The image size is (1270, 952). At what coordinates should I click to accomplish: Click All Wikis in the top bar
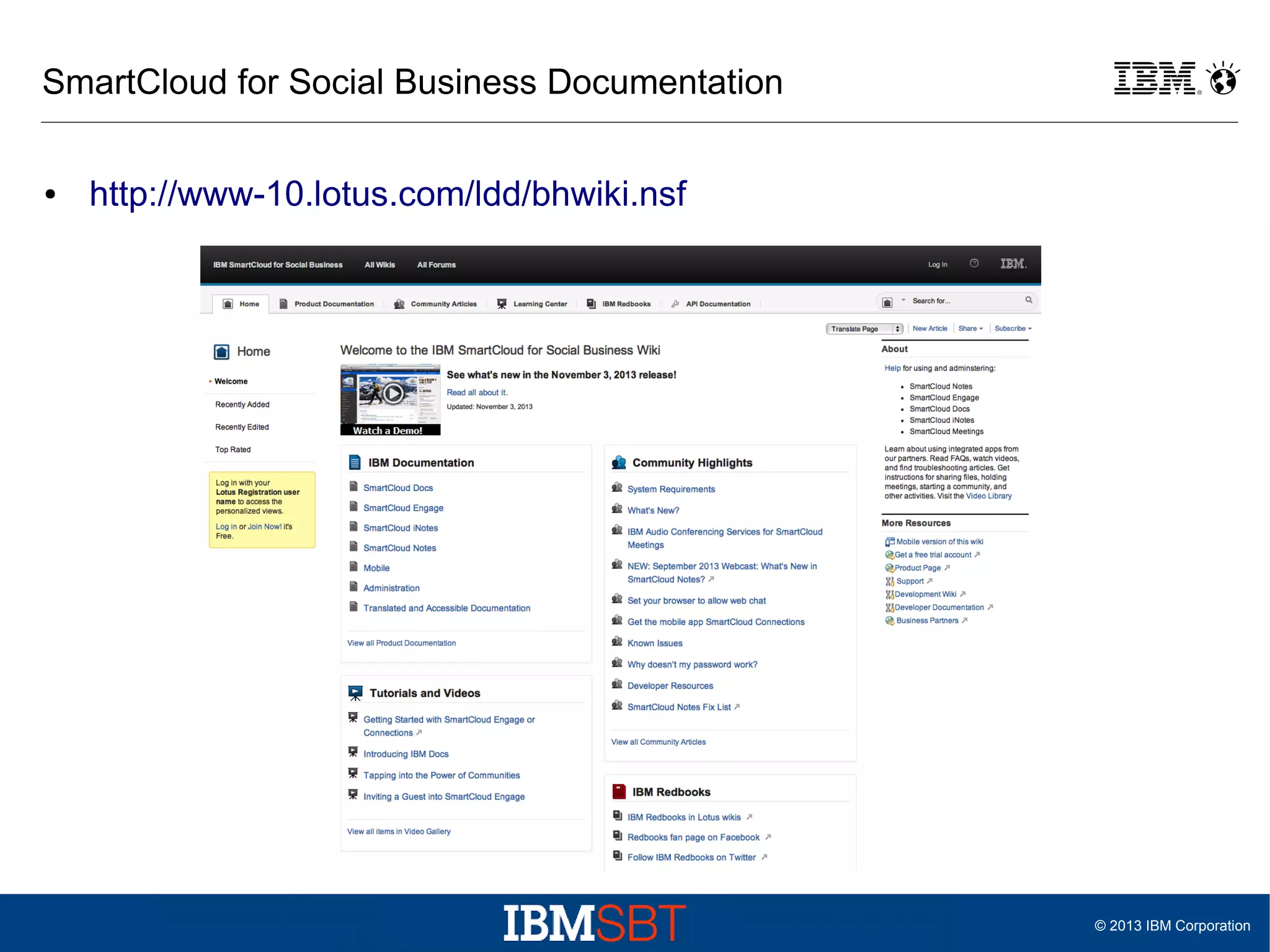pyautogui.click(x=380, y=265)
